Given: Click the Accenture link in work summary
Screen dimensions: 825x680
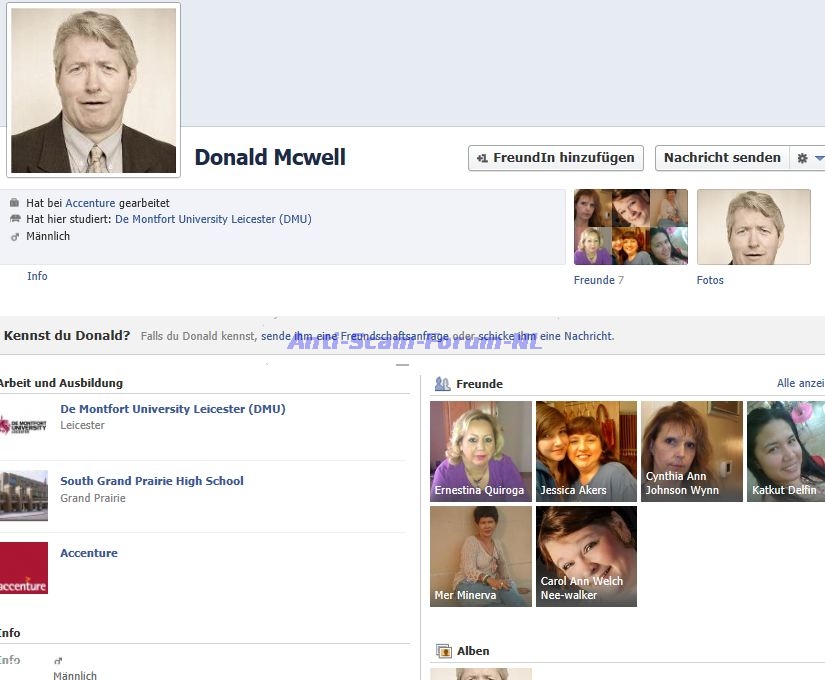Looking at the screenshot, I should [x=90, y=203].
